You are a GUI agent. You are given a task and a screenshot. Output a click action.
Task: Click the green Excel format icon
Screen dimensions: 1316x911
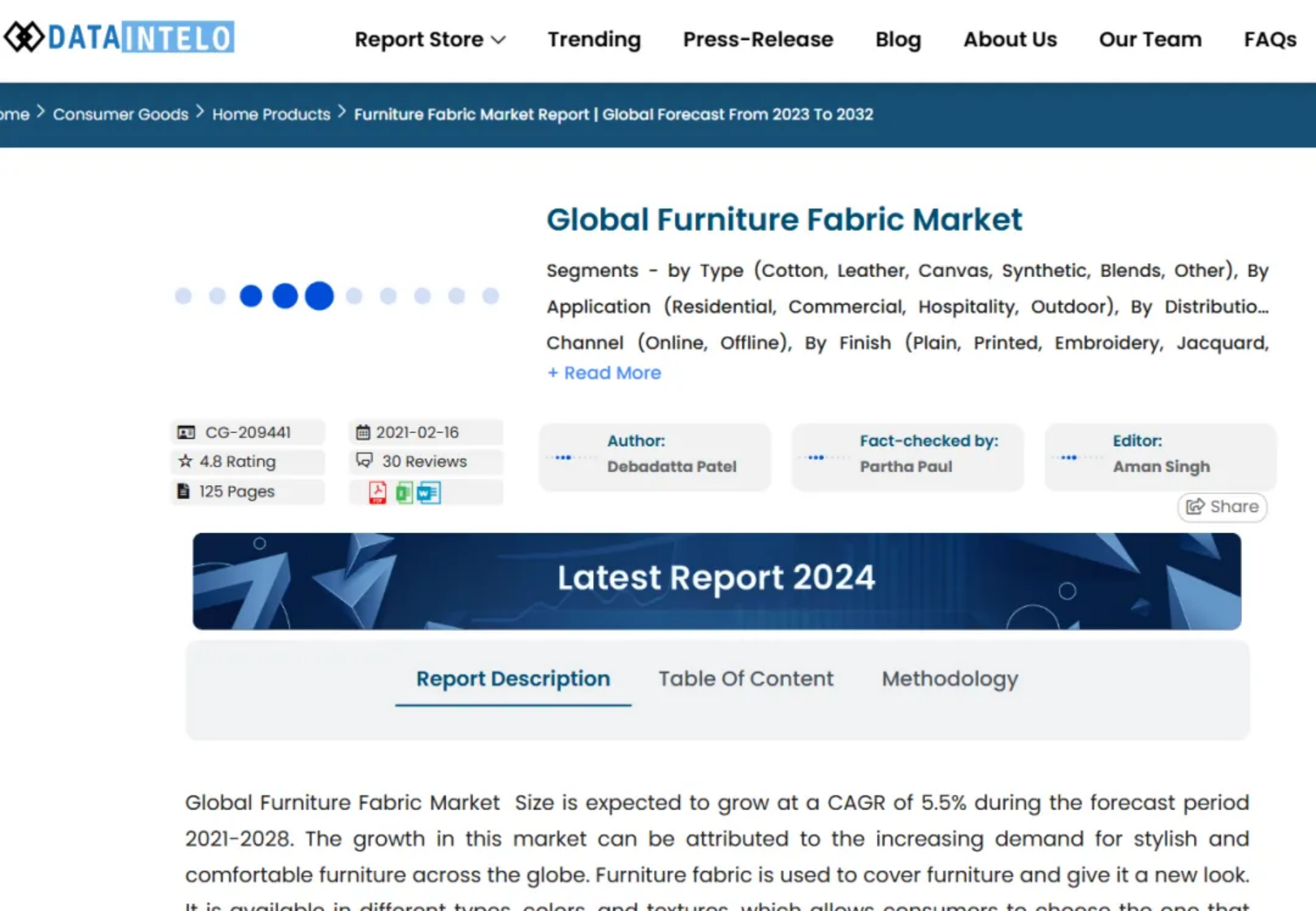pos(404,492)
